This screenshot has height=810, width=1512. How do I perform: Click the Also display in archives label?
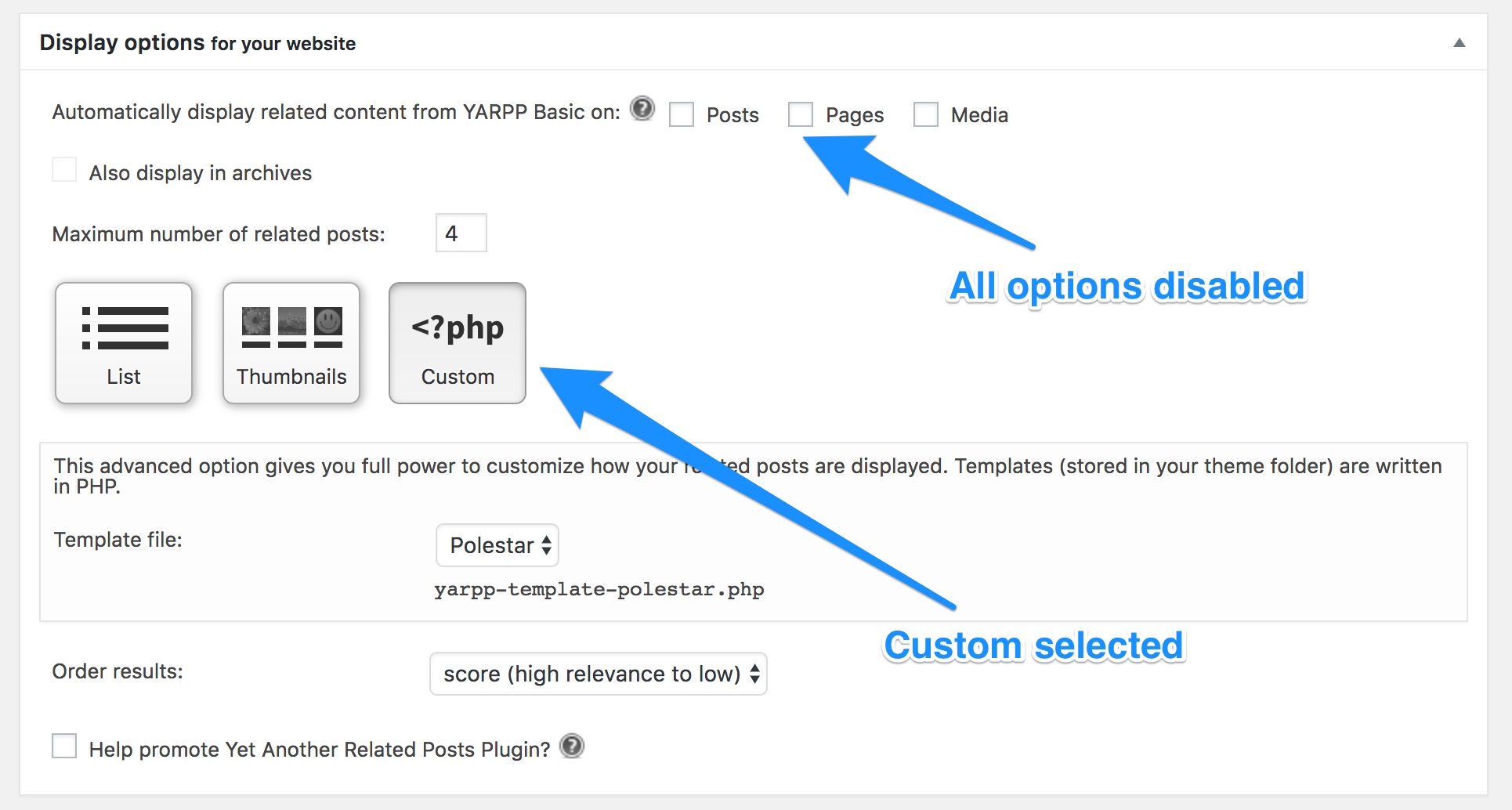(201, 173)
